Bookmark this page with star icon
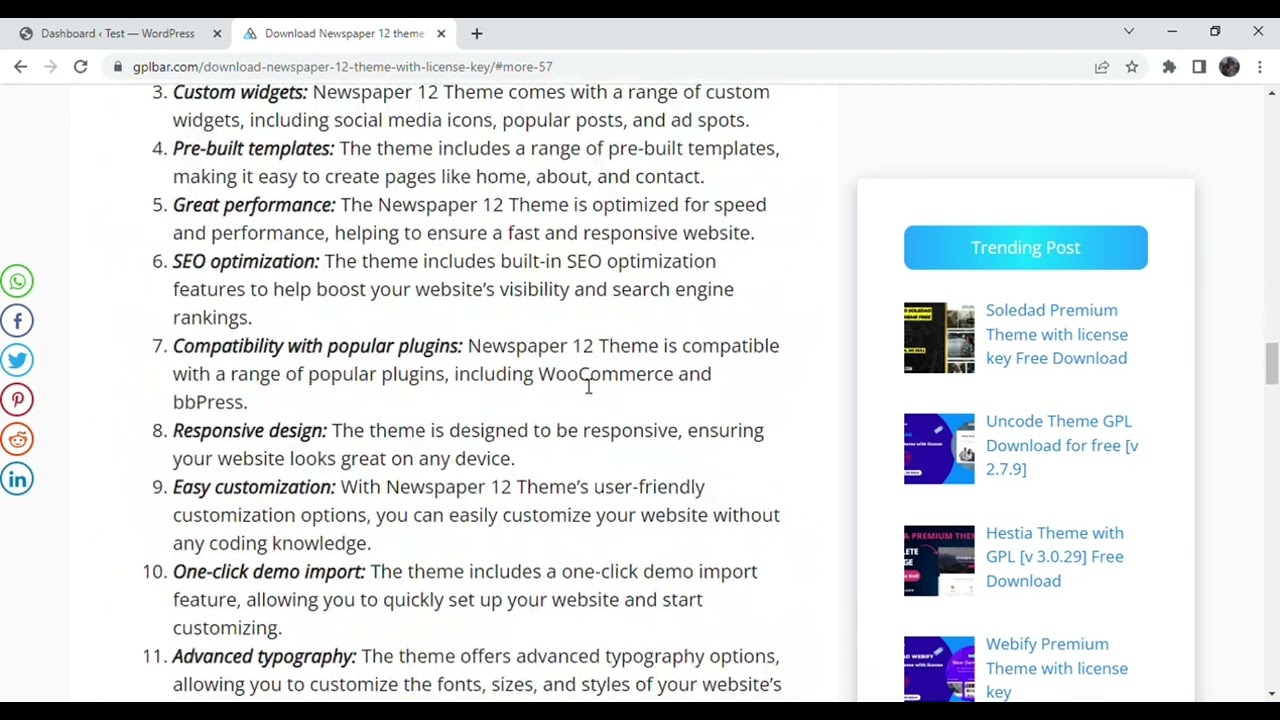1280x720 pixels. point(1132,67)
